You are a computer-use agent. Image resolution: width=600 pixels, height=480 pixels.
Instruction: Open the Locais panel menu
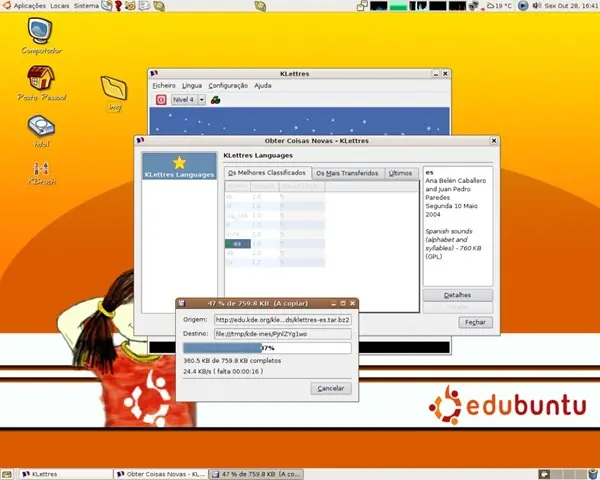[x=60, y=6]
